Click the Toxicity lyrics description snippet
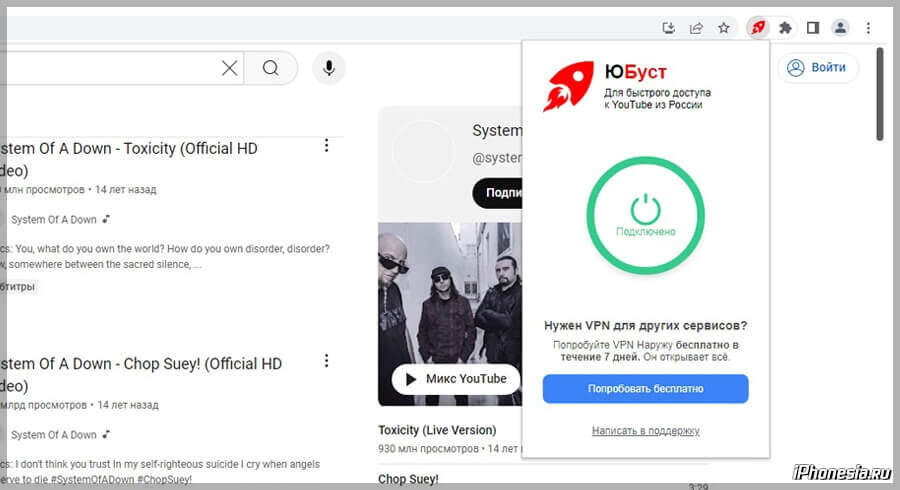Image resolution: width=900 pixels, height=490 pixels. (165, 256)
